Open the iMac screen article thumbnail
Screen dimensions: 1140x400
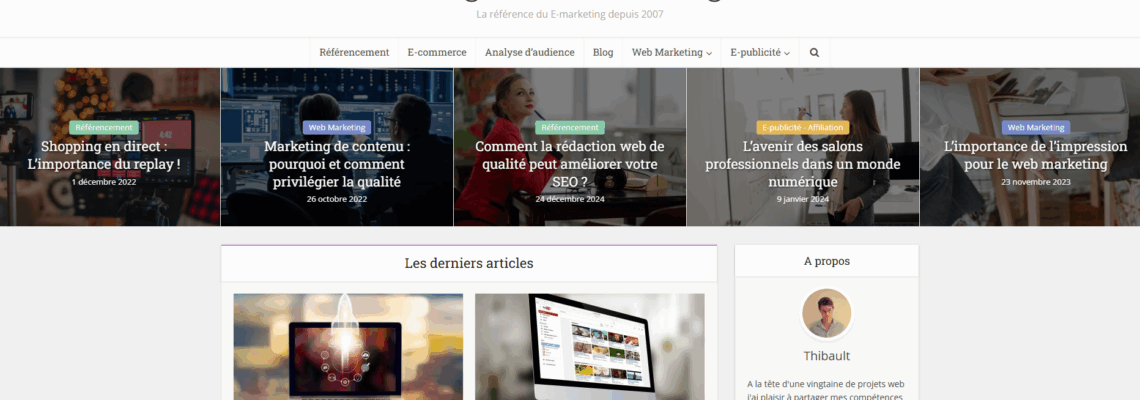589,346
